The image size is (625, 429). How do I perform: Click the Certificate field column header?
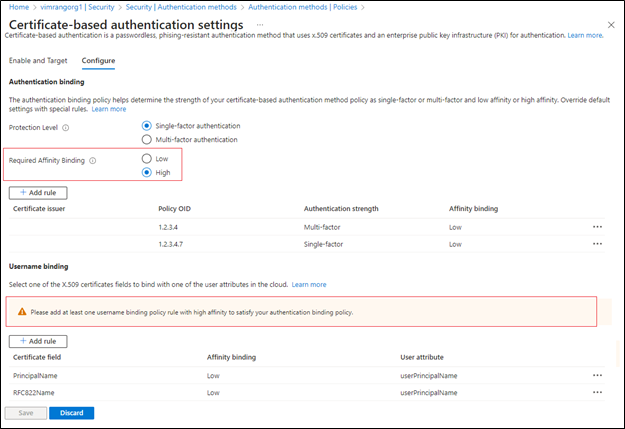coord(37,357)
